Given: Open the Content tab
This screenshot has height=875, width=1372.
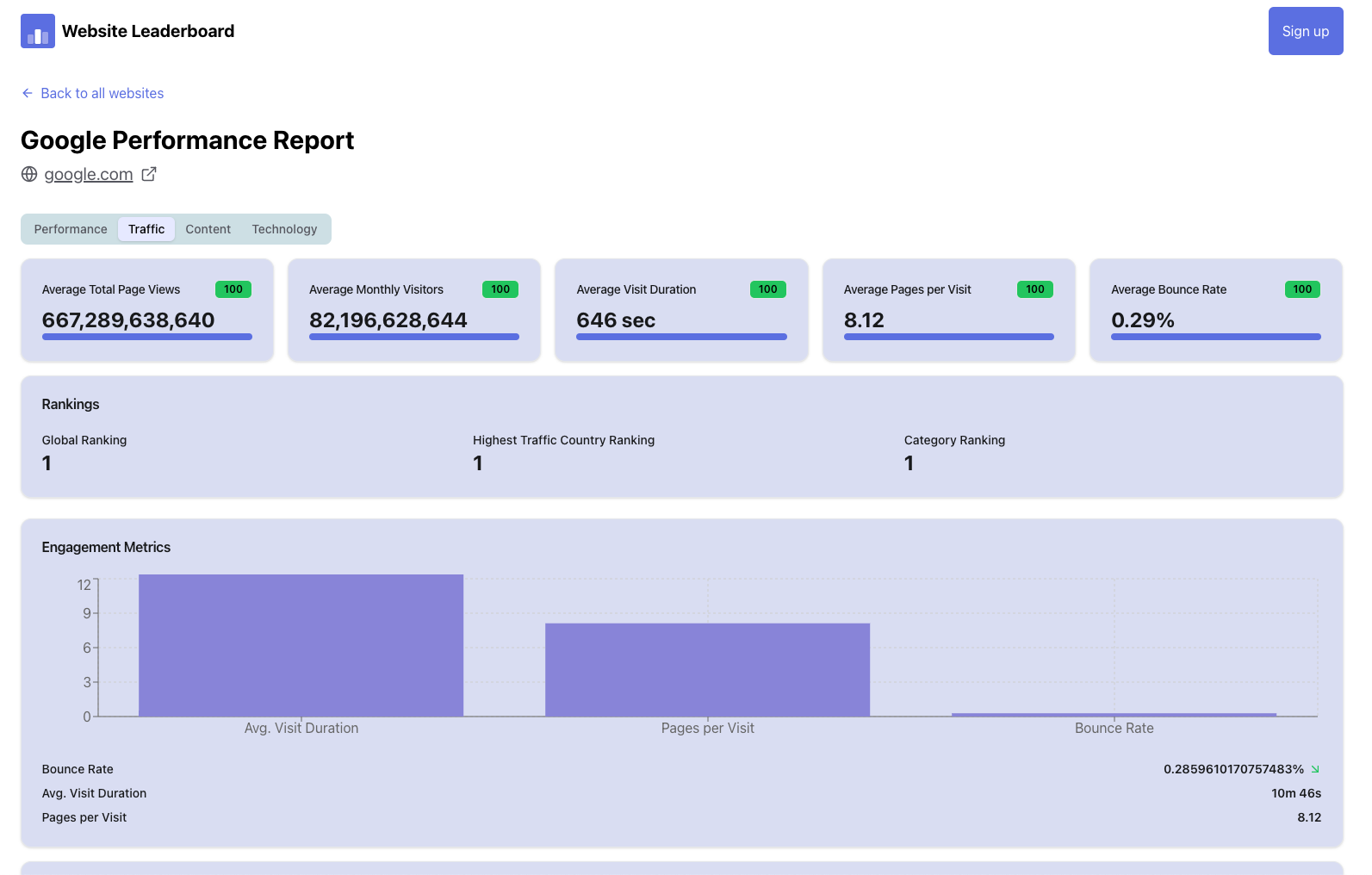Looking at the screenshot, I should coord(208,229).
